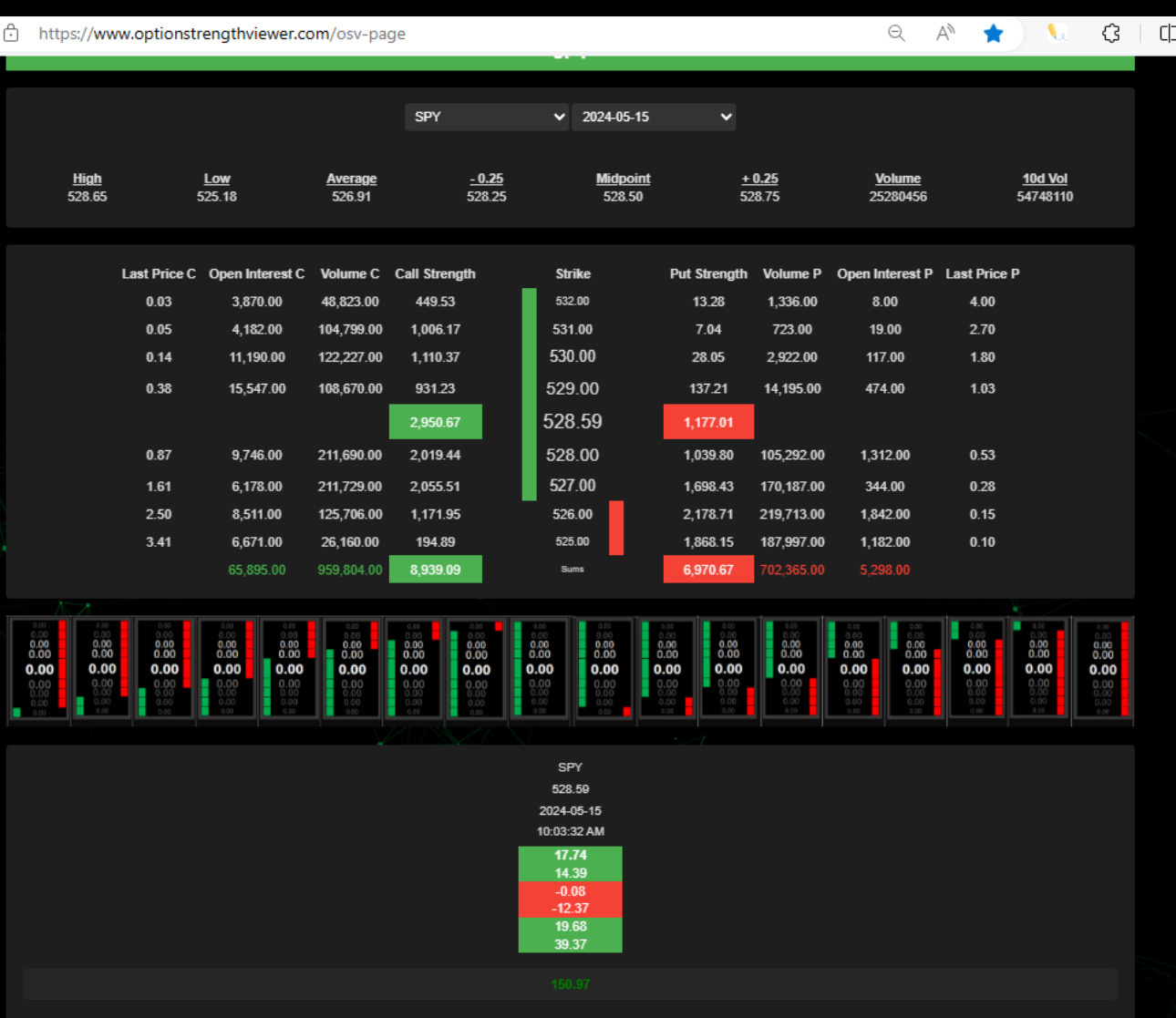Click the green 2,950.67 call strength cell
1176x1018 pixels.
(x=436, y=422)
